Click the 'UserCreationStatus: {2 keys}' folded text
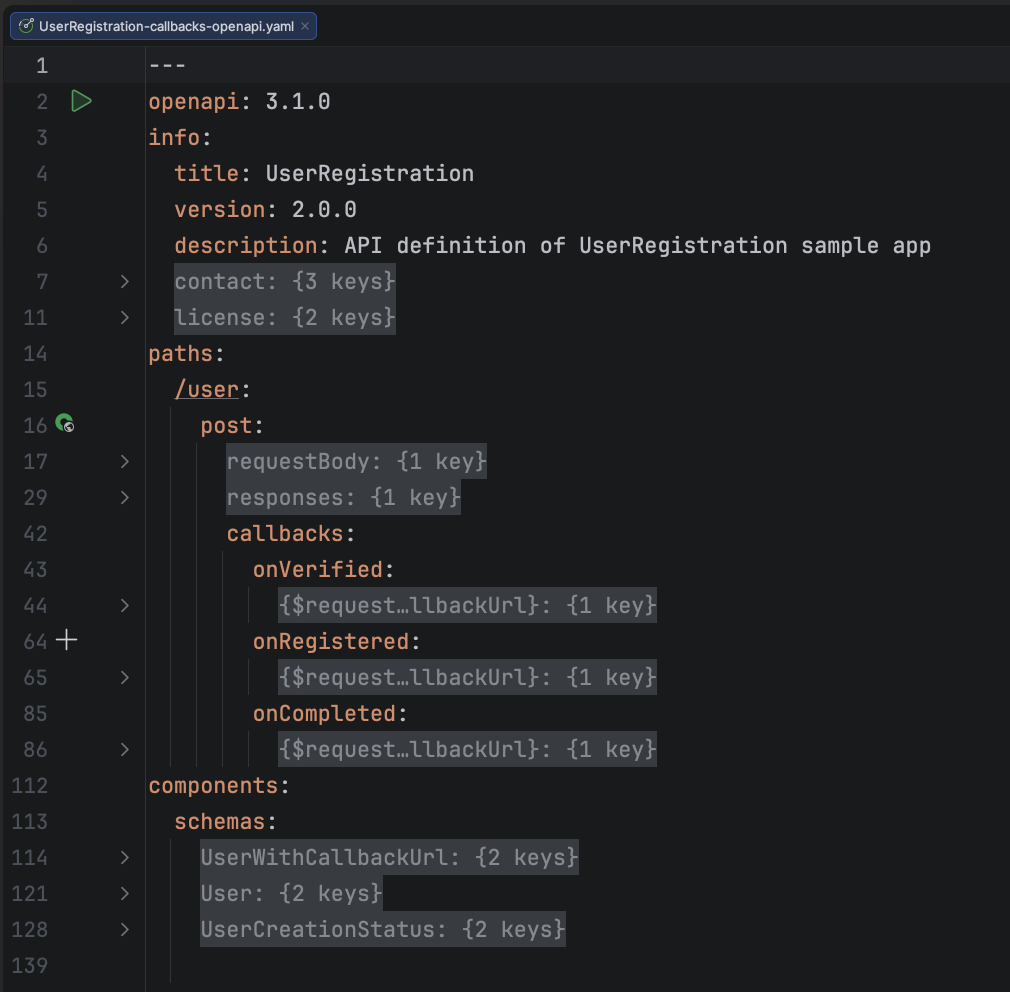The image size is (1010, 992). [x=382, y=930]
